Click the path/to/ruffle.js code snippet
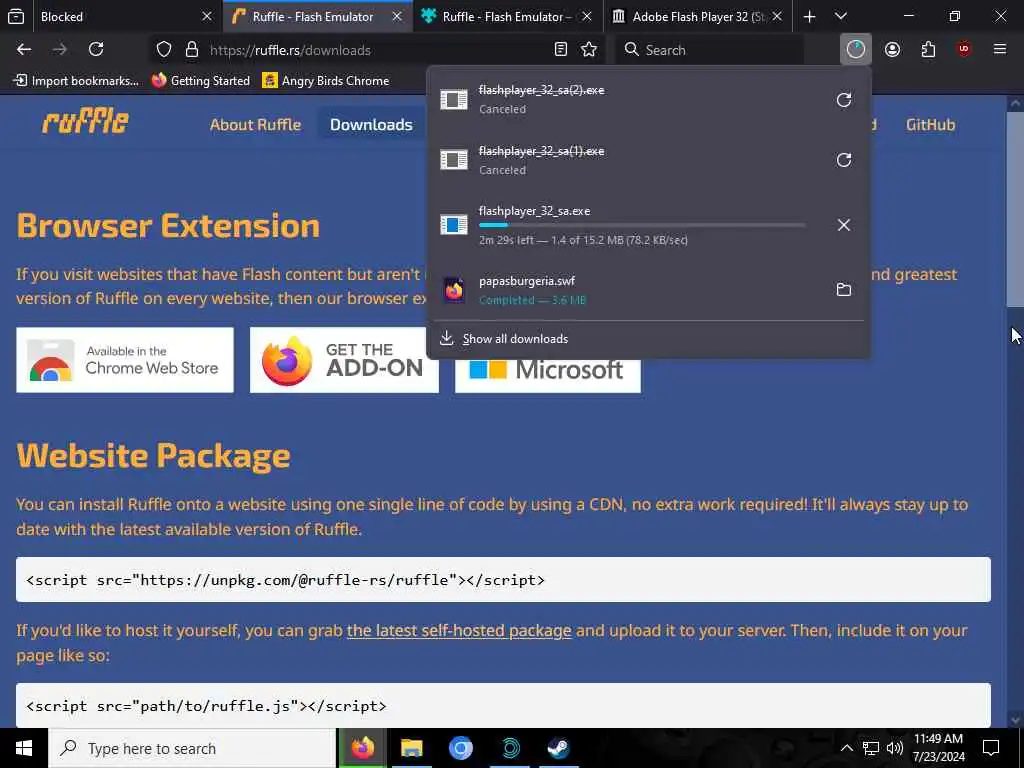This screenshot has width=1024, height=768. click(x=503, y=705)
